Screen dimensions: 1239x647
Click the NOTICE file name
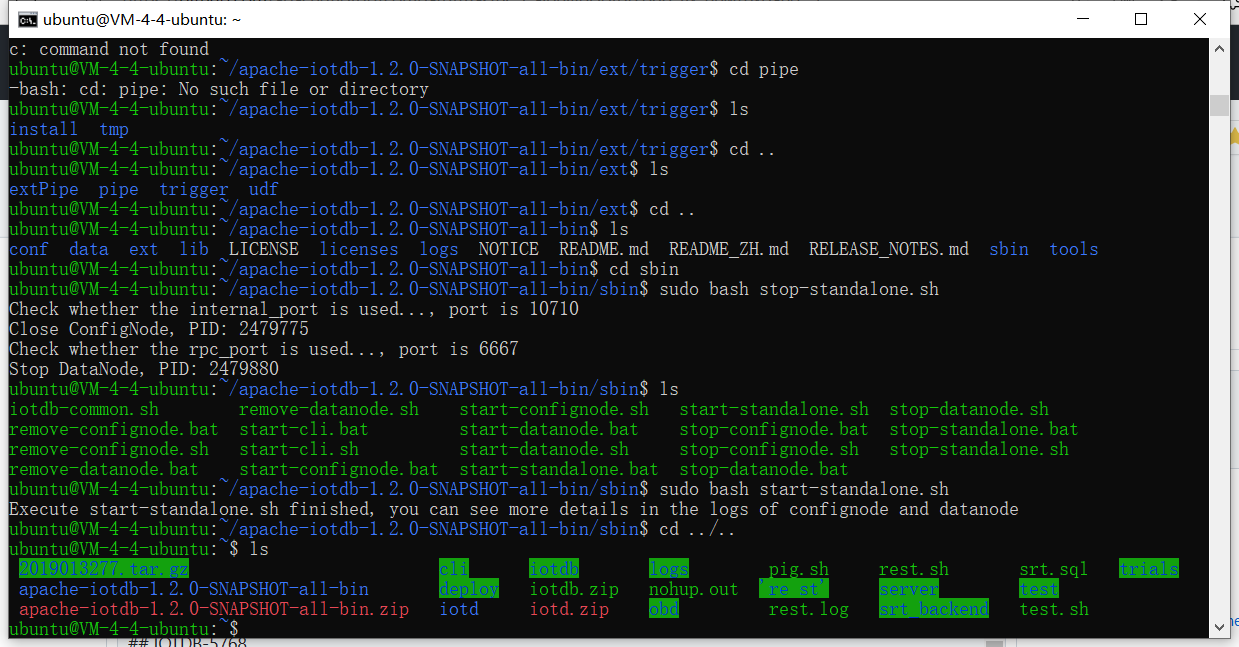(509, 249)
